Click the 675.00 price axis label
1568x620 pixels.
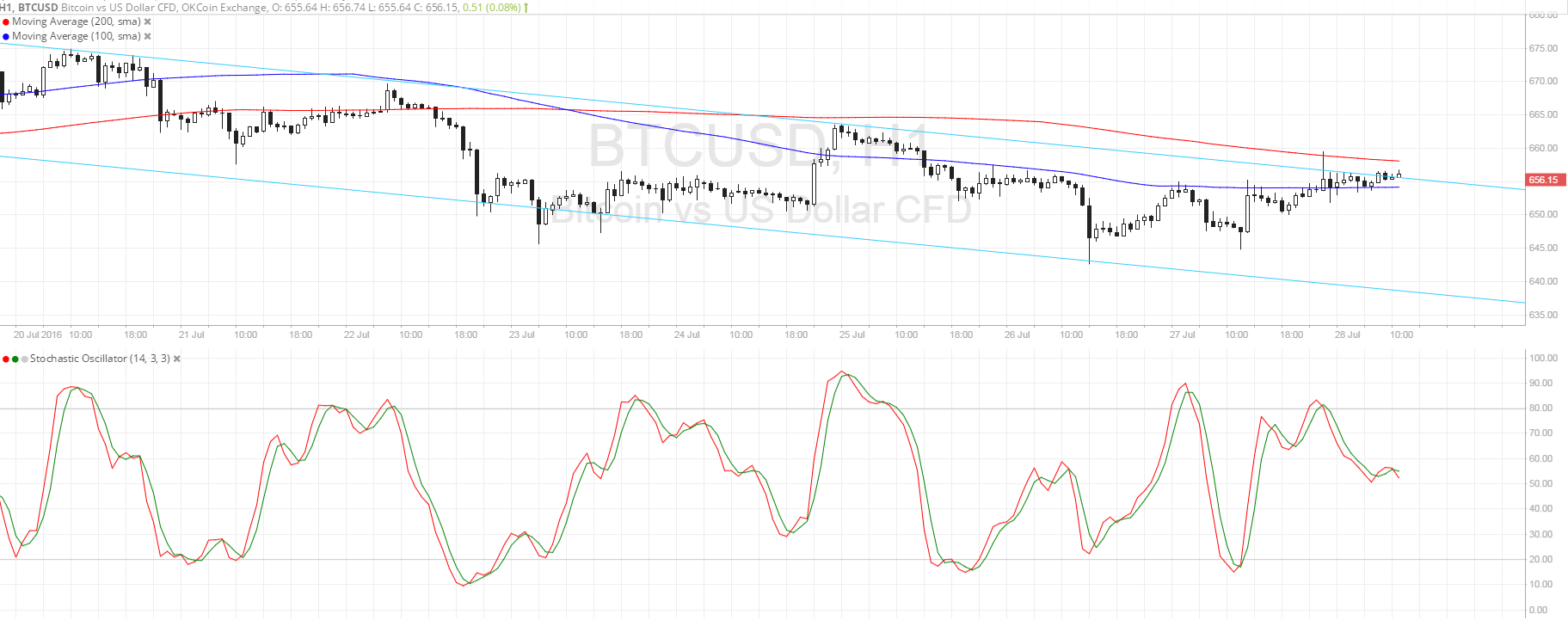pyautogui.click(x=1543, y=48)
